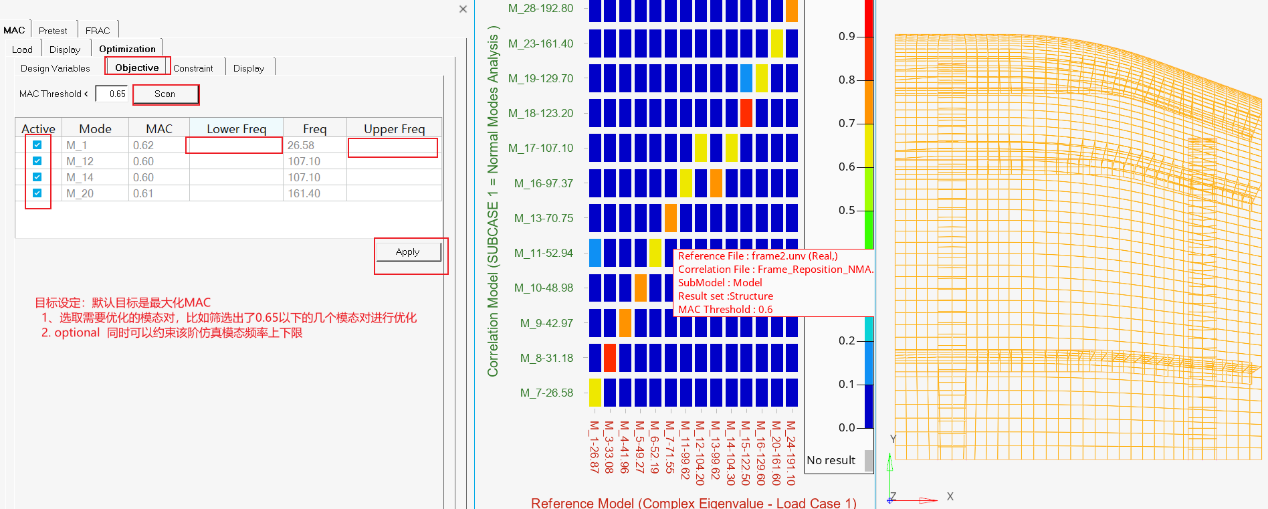Open the Design Variables sub-tab

[x=55, y=68]
